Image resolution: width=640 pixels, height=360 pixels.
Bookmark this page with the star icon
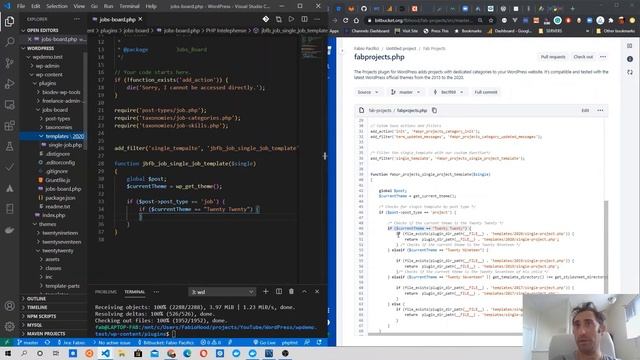(491, 20)
